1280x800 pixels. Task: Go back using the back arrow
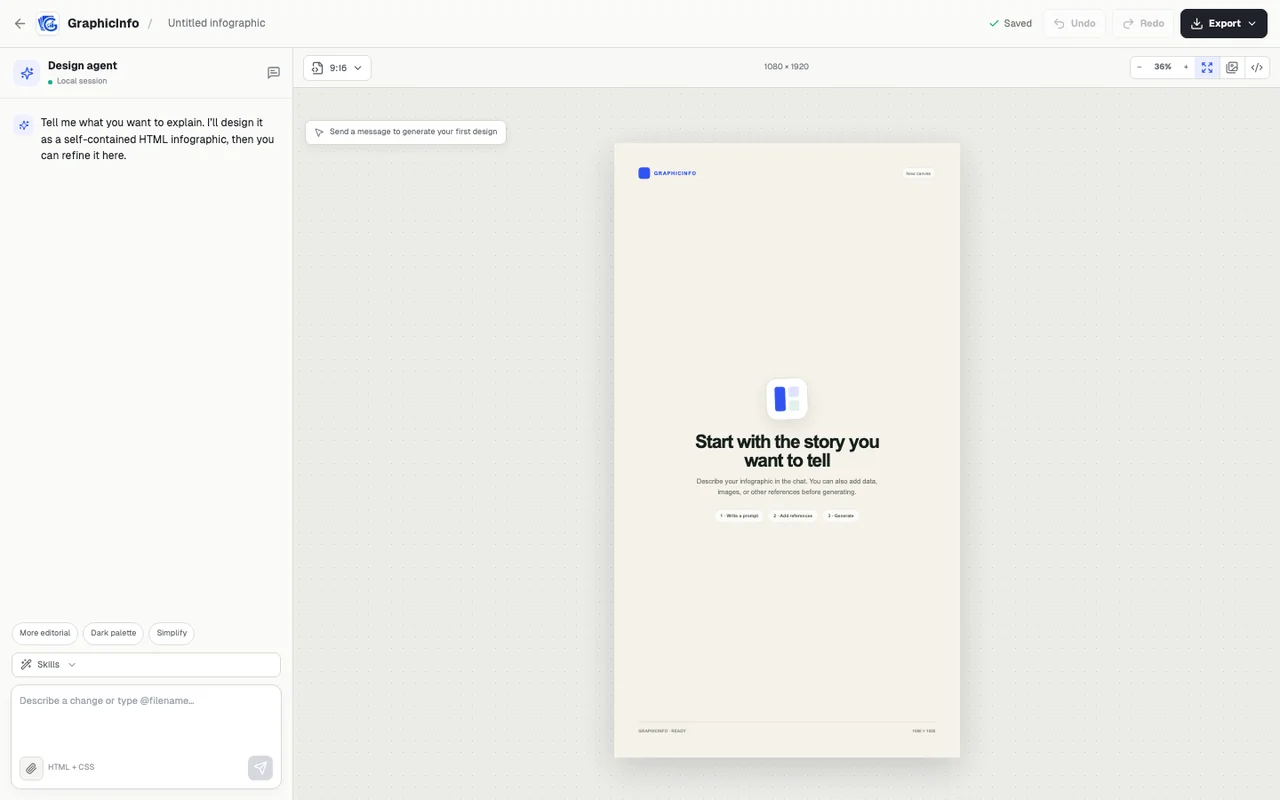click(x=20, y=23)
